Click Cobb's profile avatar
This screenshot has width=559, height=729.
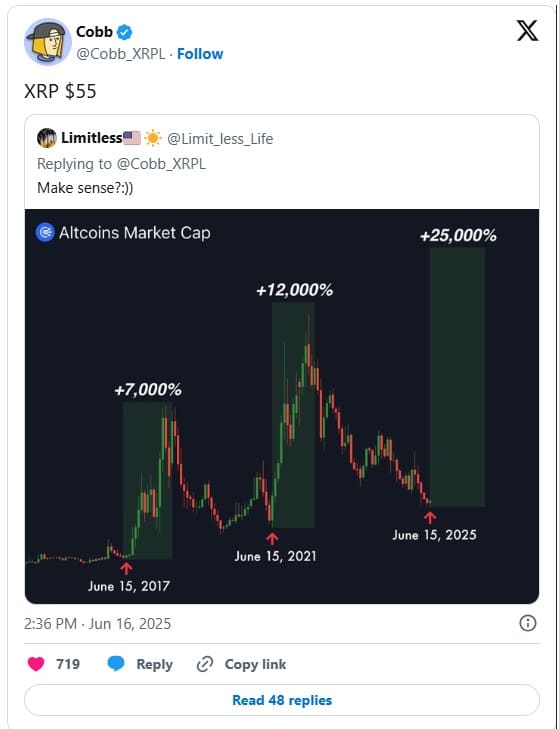[47, 42]
